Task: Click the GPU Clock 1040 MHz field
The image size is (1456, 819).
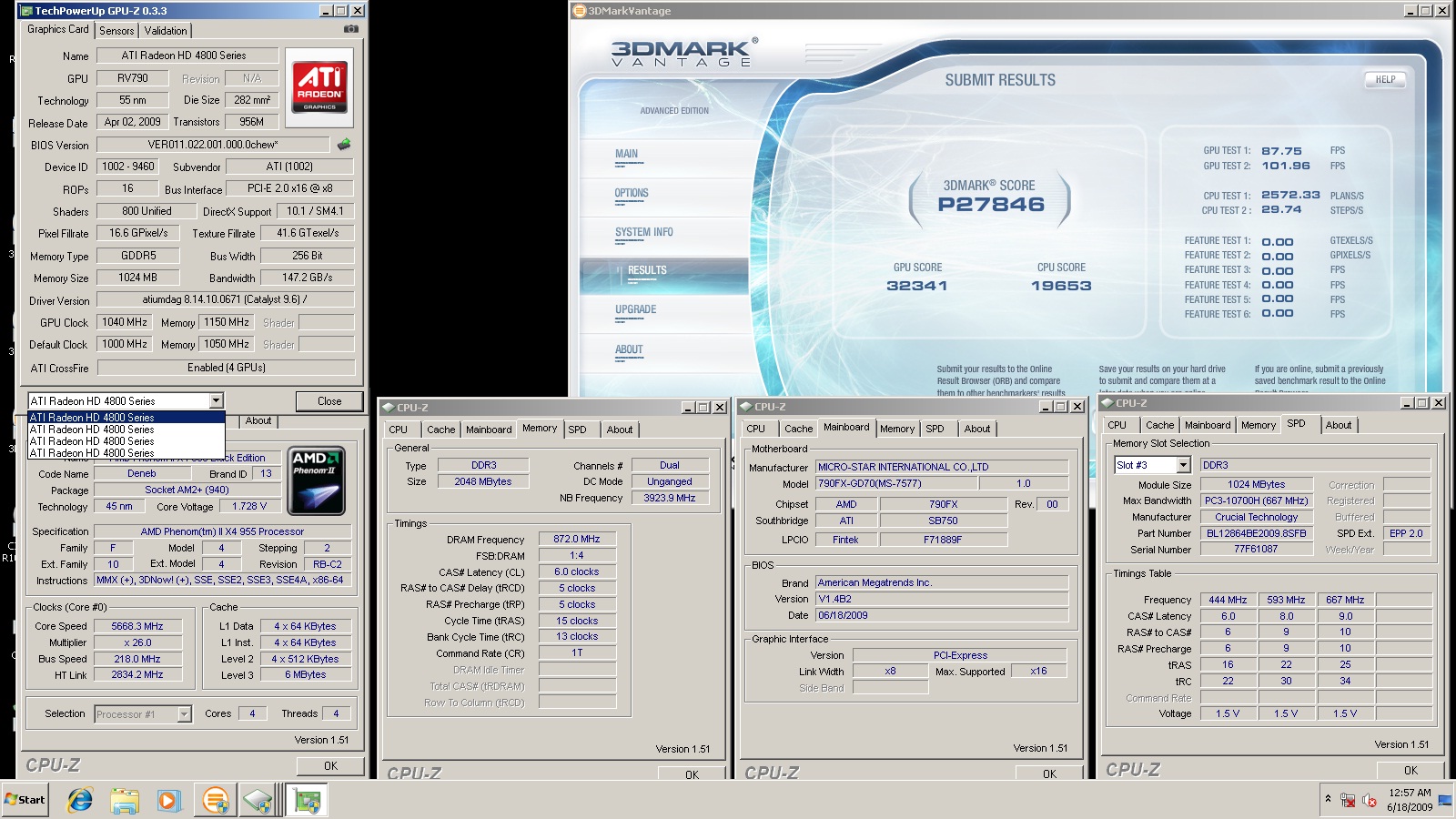Action: coord(125,322)
